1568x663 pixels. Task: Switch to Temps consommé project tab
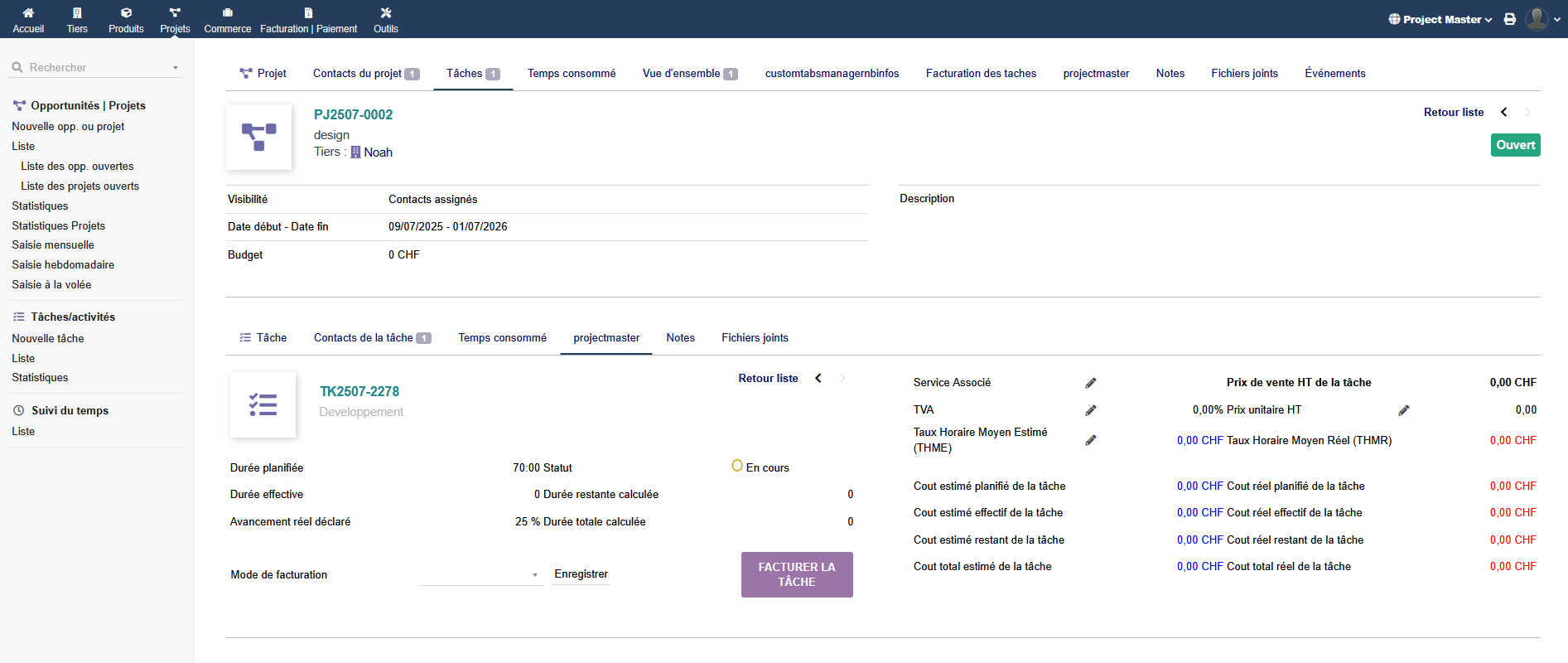click(572, 74)
